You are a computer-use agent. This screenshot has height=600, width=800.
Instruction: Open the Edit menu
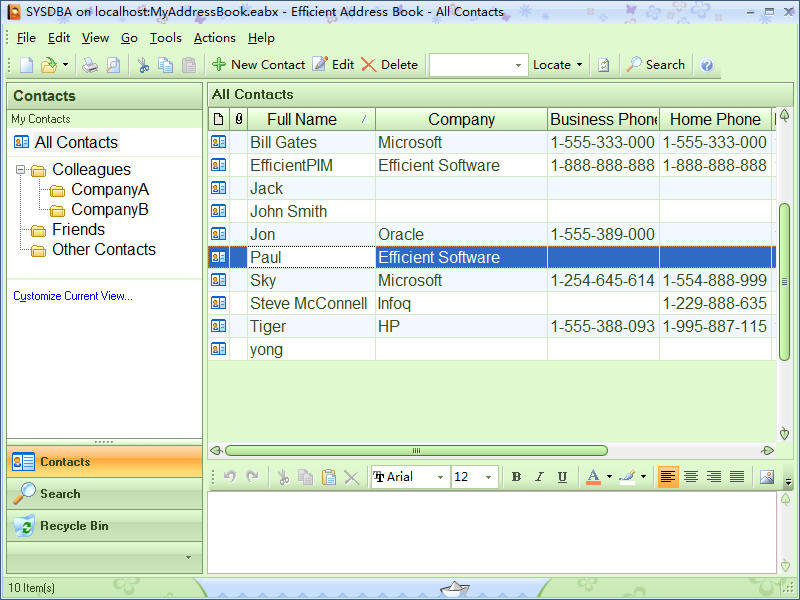click(x=59, y=38)
